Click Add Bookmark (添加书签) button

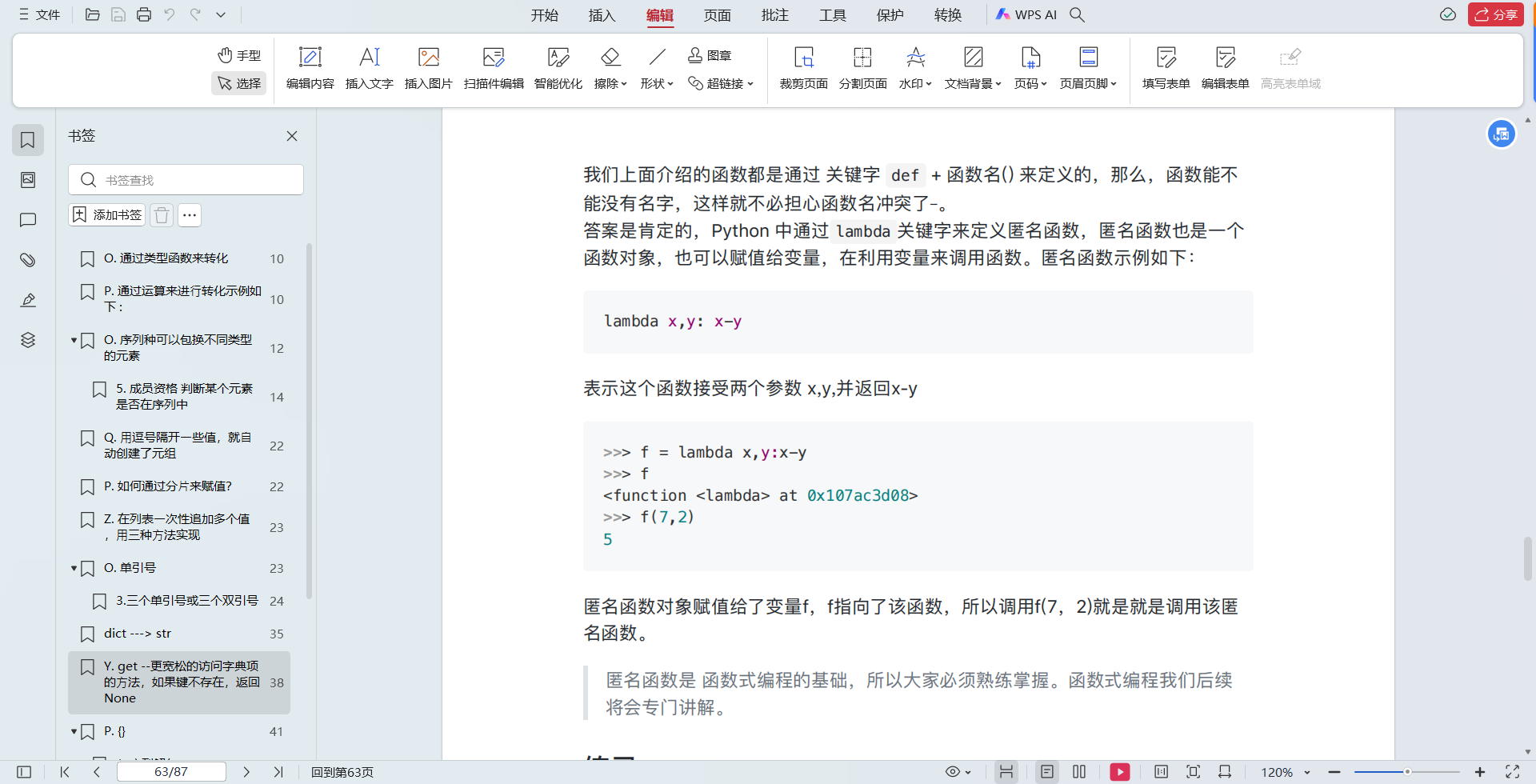pyautogui.click(x=107, y=214)
